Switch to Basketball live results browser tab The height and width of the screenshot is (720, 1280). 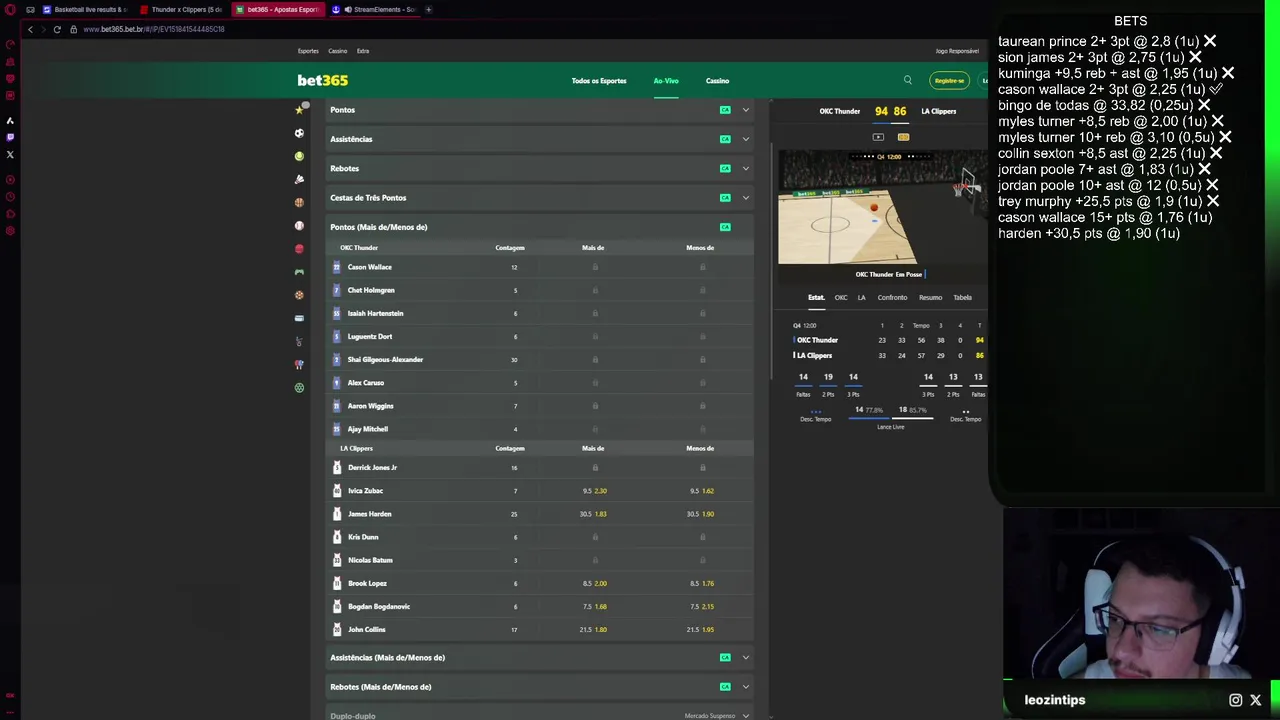point(84,9)
